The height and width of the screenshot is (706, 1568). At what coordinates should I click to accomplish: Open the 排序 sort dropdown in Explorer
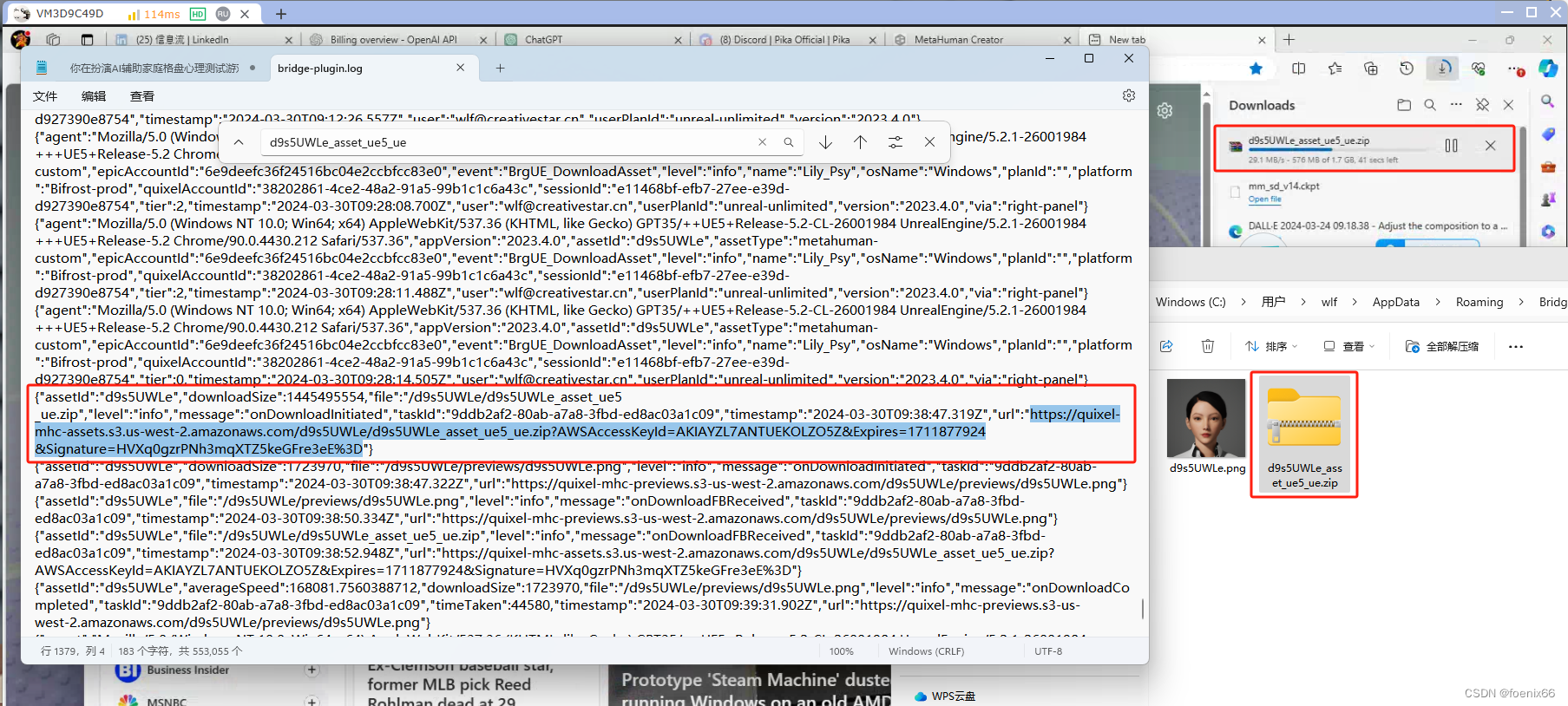point(1271,346)
